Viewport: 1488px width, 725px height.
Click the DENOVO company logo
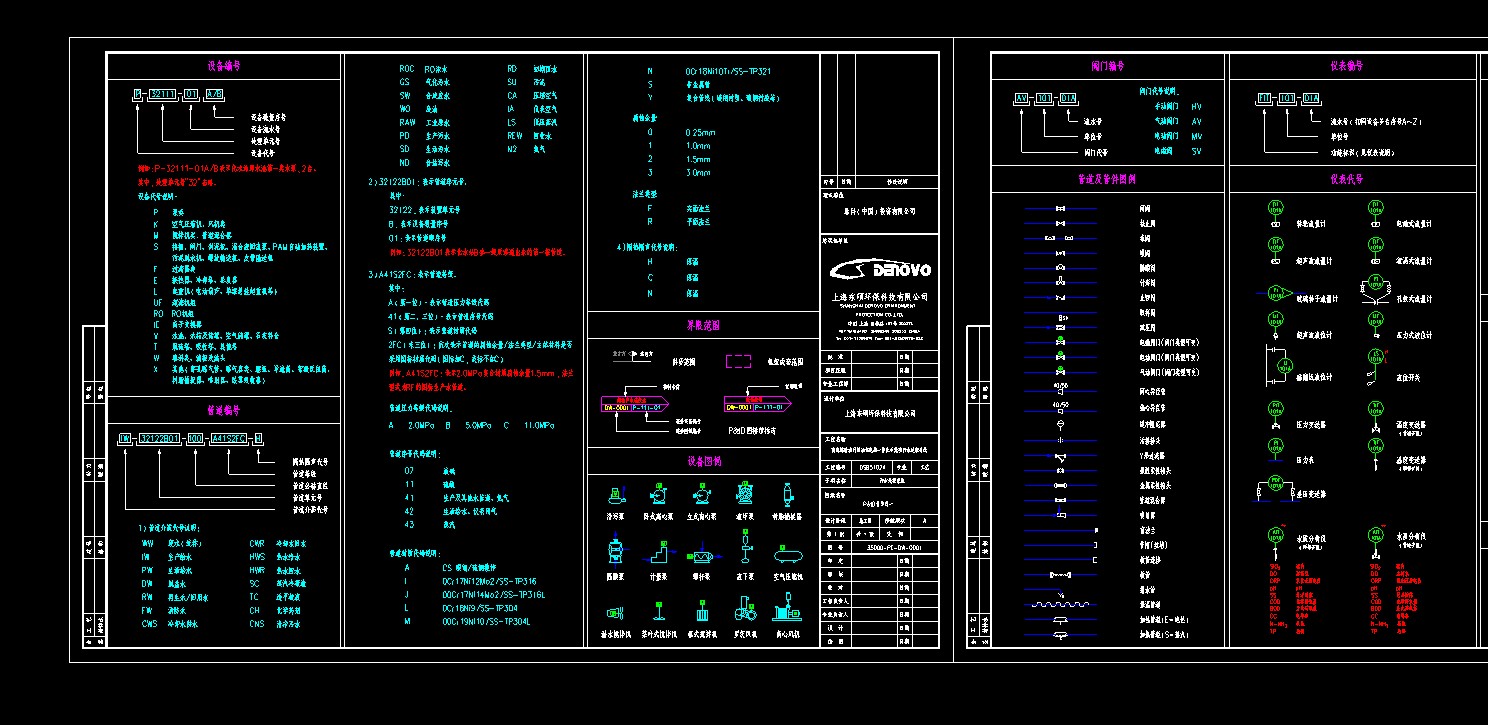pos(880,269)
